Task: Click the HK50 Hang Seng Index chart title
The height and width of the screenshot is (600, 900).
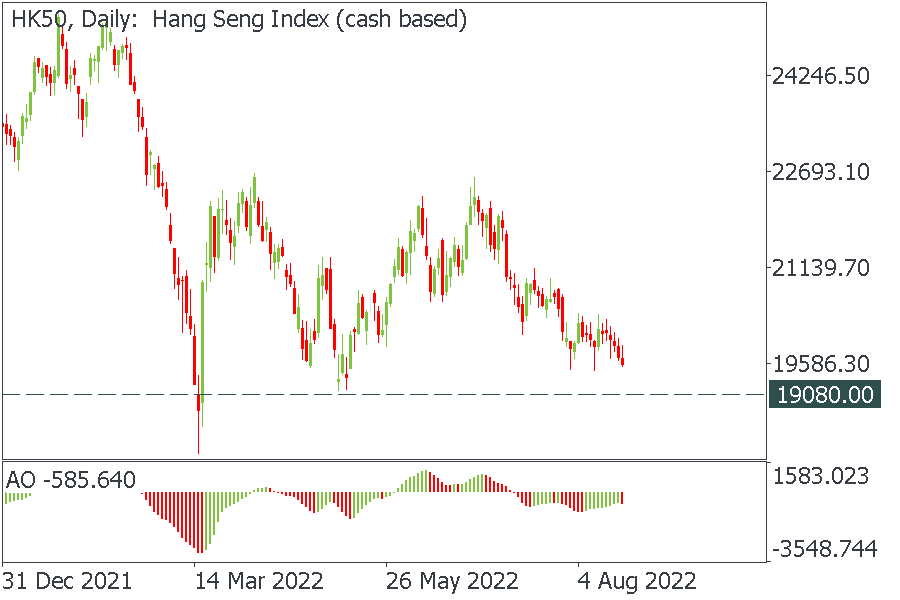Action: pyautogui.click(x=239, y=20)
